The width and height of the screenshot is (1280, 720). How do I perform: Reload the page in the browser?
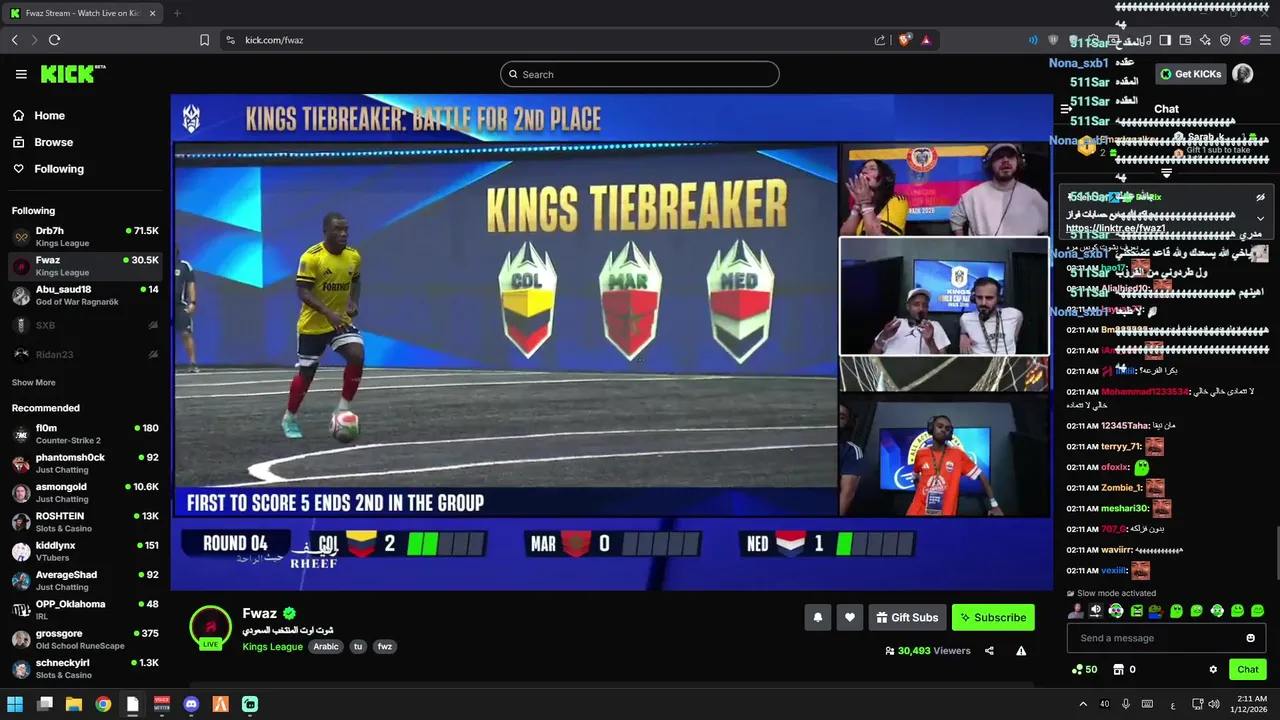(x=54, y=40)
